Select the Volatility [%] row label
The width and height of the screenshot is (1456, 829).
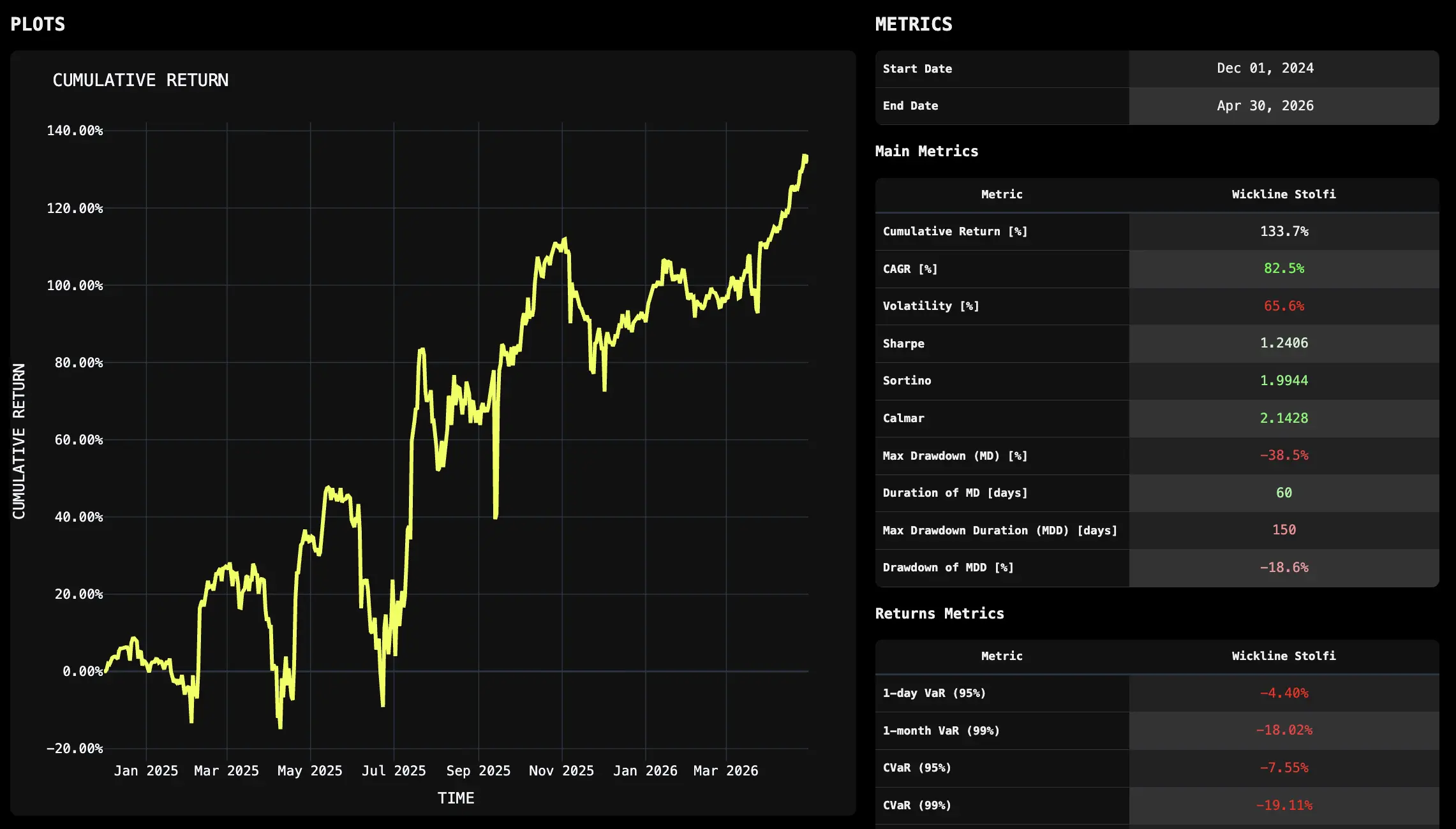point(931,306)
